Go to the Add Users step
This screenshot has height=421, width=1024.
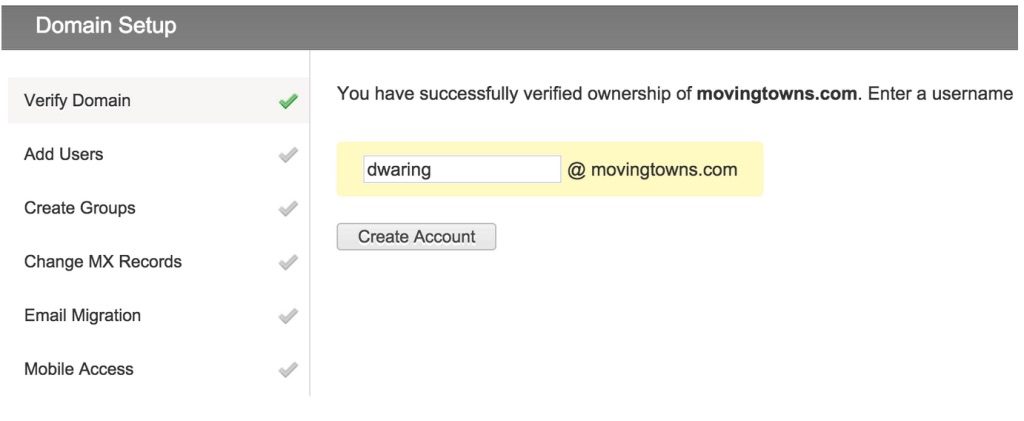[x=158, y=154]
